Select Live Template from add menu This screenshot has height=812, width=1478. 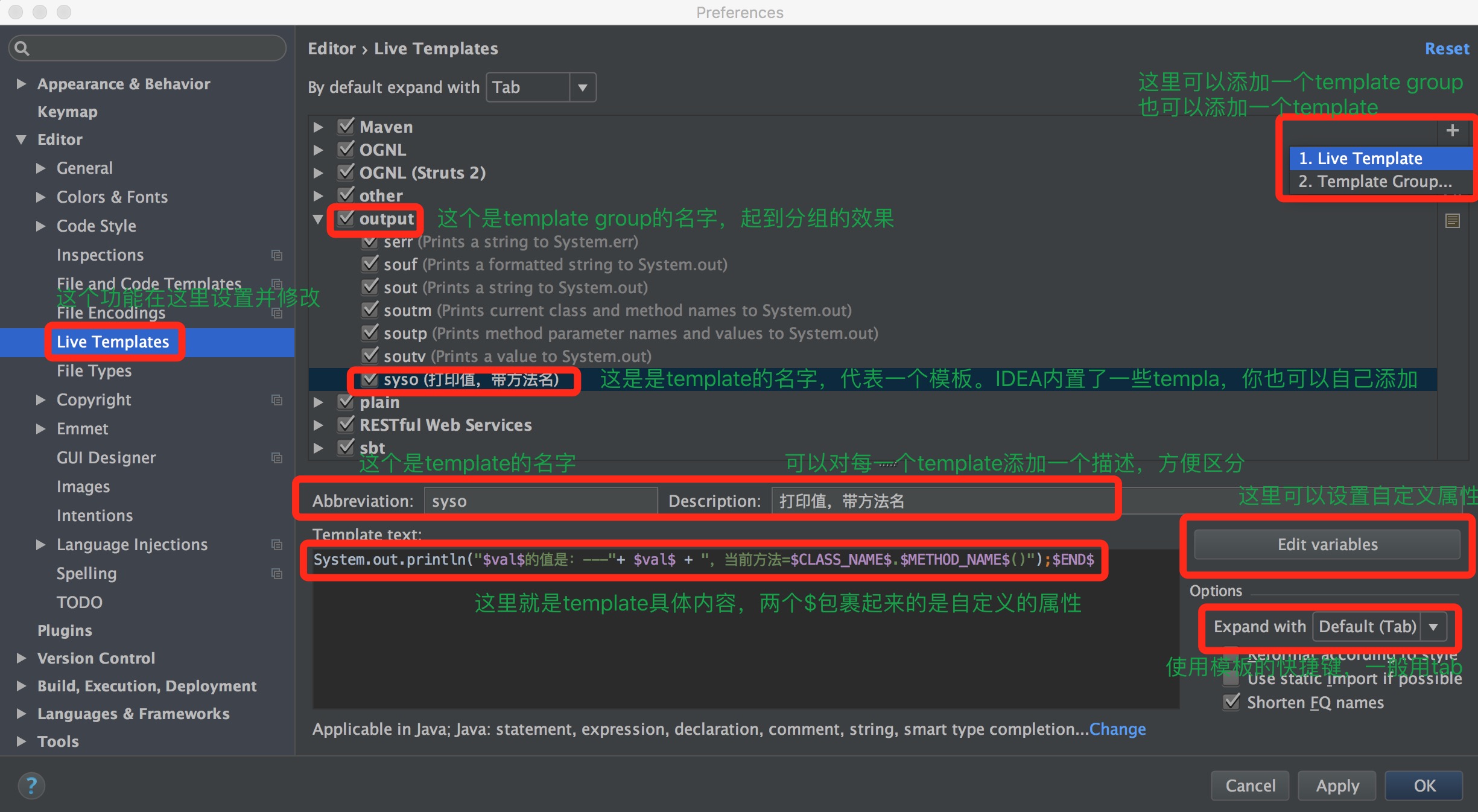click(1363, 158)
